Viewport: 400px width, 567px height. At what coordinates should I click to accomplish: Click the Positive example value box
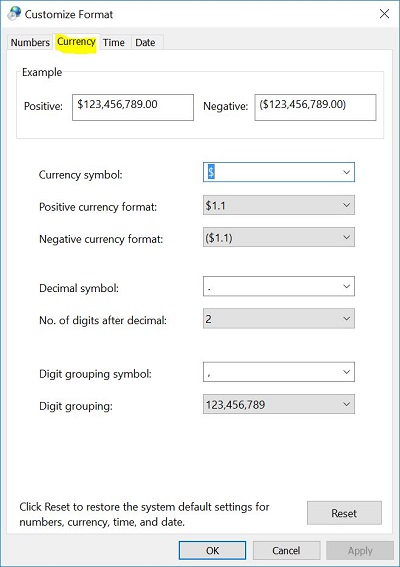click(x=133, y=107)
